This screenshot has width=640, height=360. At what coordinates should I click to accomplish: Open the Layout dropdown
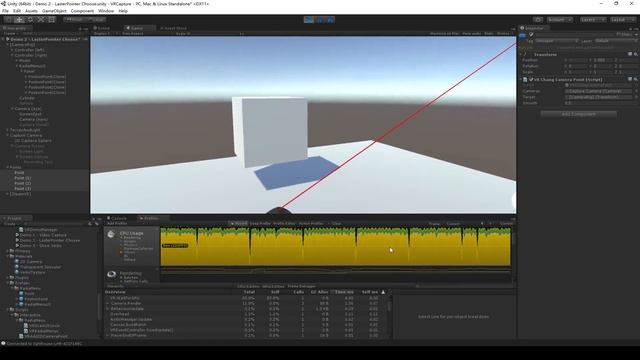(x=622, y=20)
